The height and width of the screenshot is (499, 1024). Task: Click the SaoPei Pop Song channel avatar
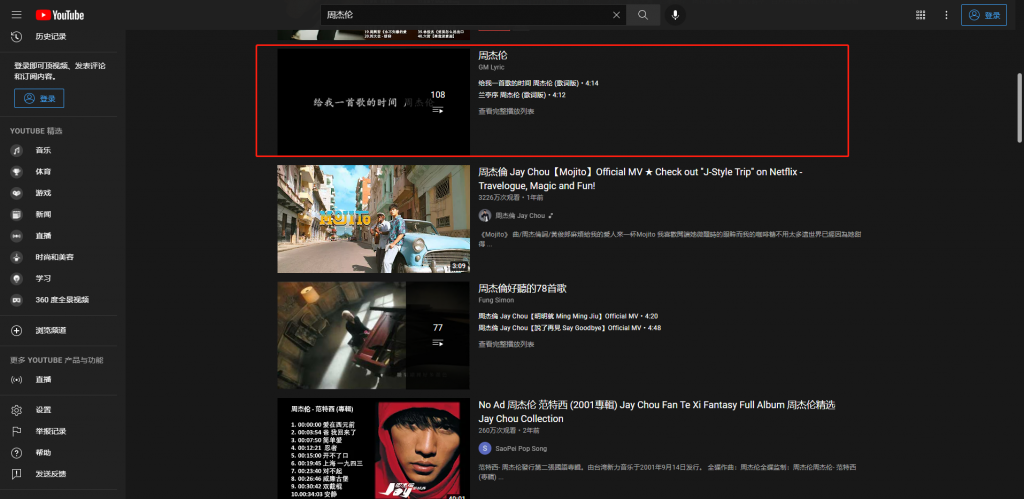point(485,449)
